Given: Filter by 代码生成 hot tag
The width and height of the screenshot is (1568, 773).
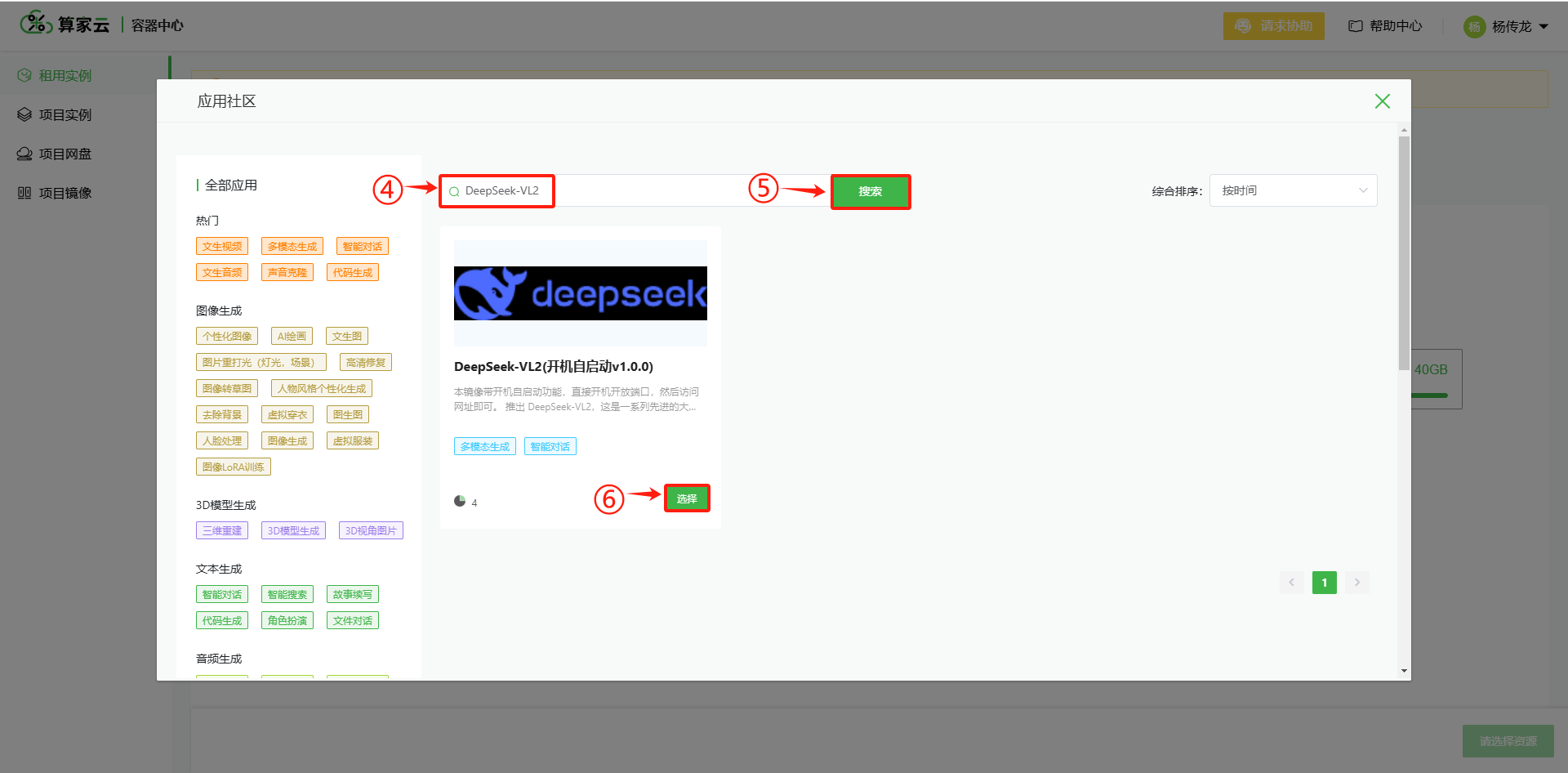Looking at the screenshot, I should point(353,273).
